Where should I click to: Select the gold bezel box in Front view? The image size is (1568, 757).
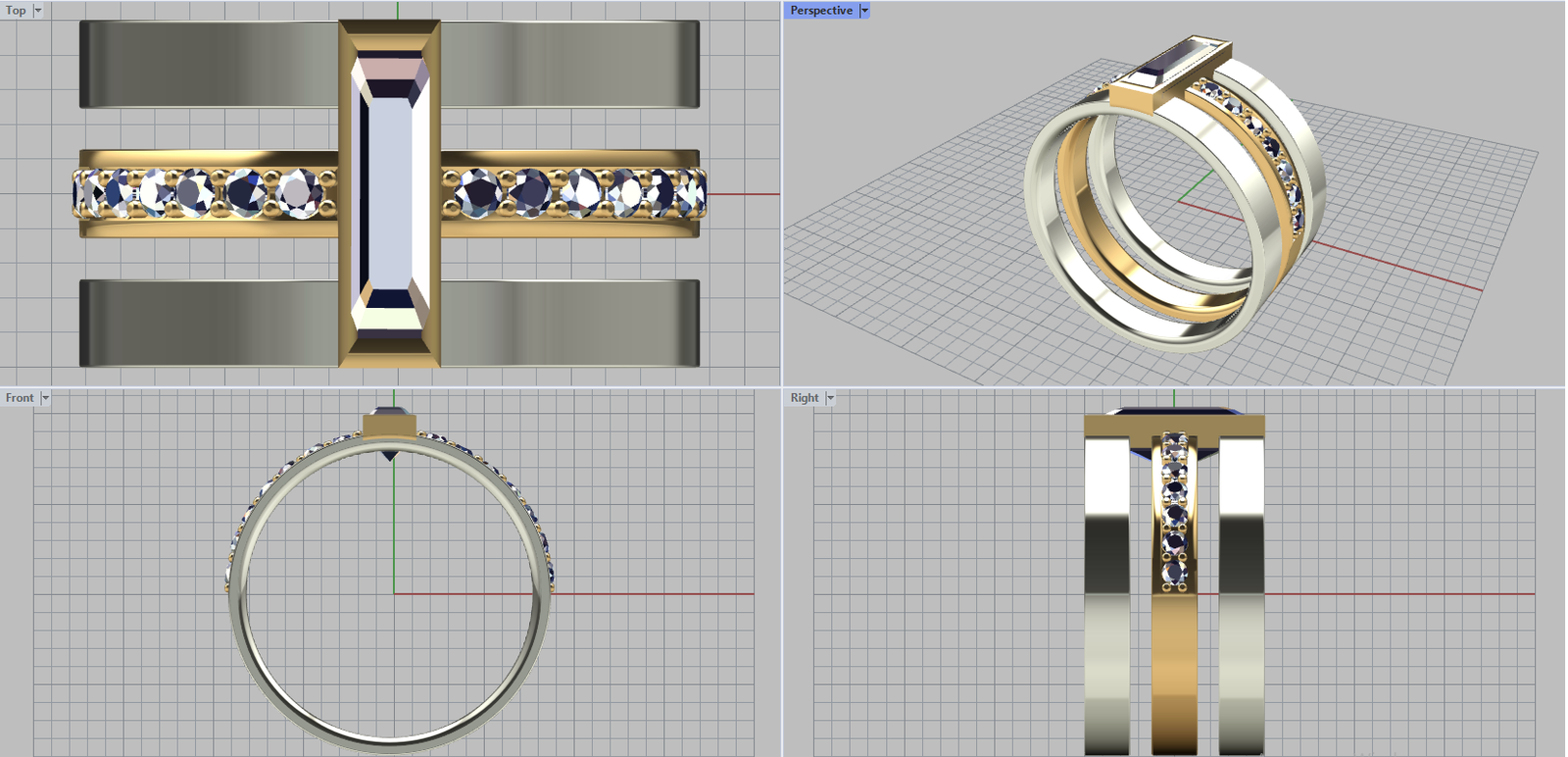[x=389, y=426]
